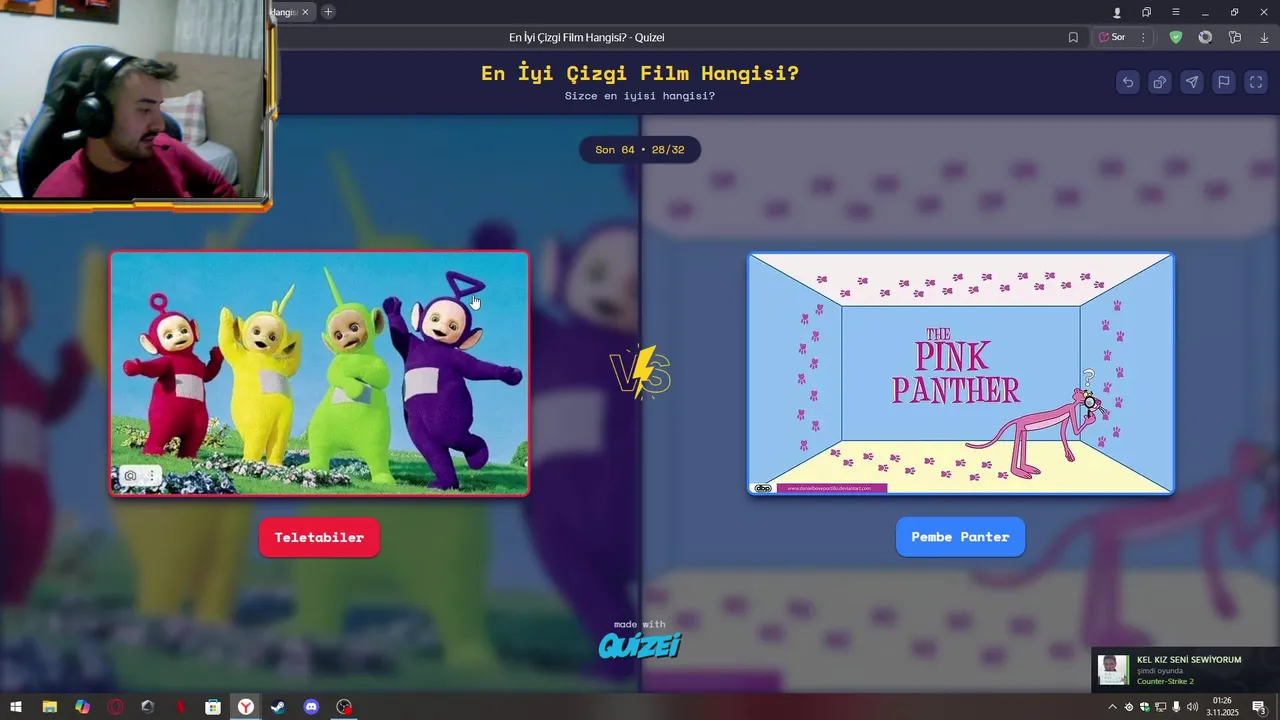The width and height of the screenshot is (1280, 720).
Task: Open the browser hamburger menu
Action: coord(1176,12)
